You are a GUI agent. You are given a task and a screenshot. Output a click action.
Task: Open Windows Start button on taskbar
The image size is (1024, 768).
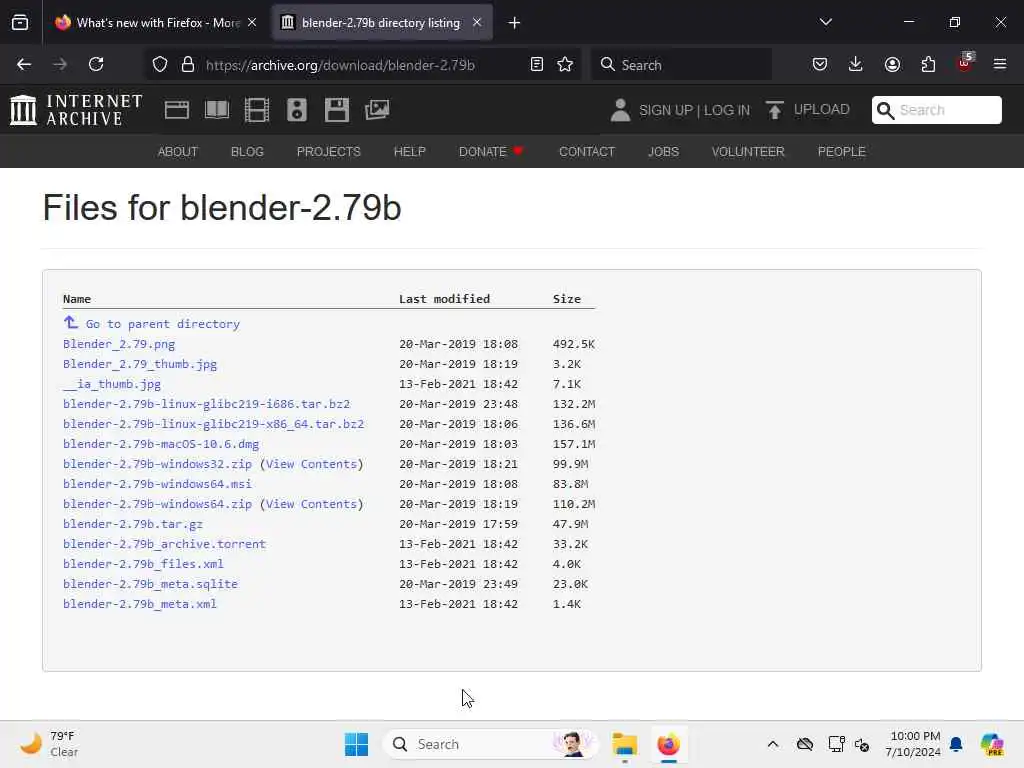[x=357, y=744]
